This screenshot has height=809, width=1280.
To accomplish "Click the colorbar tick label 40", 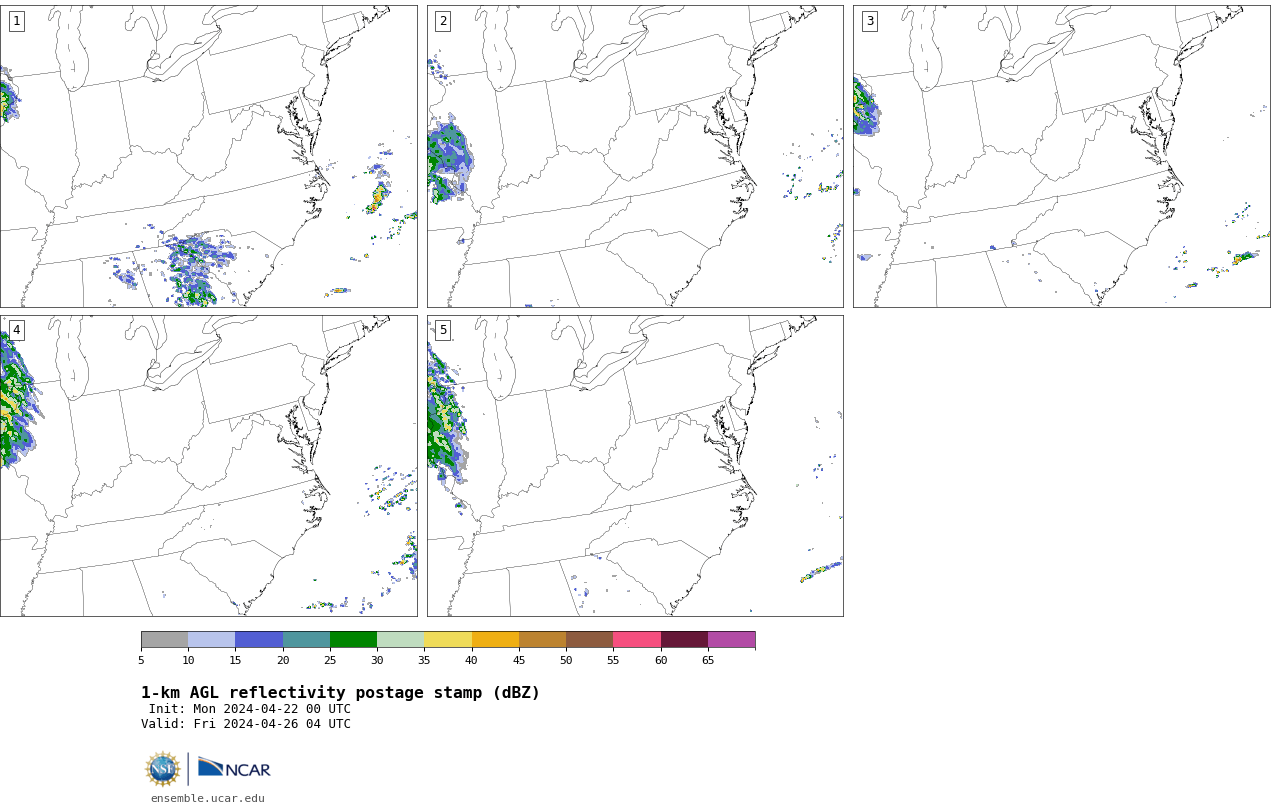I will tap(472, 661).
